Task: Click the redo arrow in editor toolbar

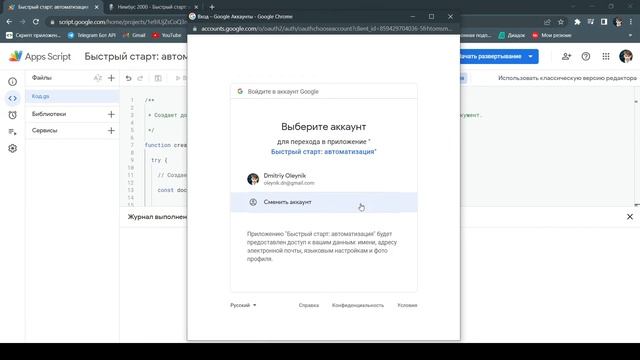Action: coord(140,78)
